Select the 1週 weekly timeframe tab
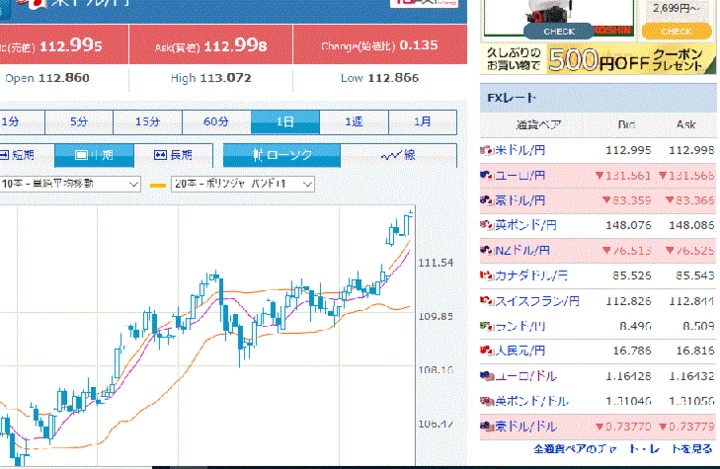 click(354, 122)
